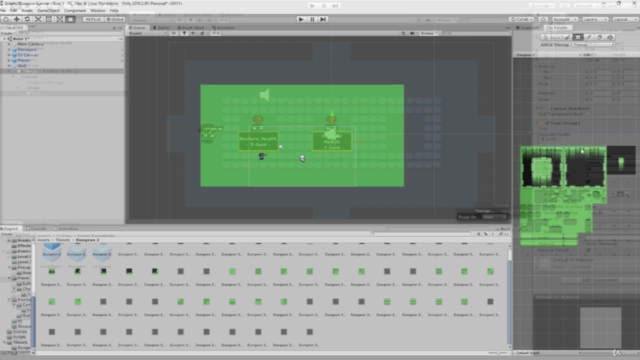The image size is (640, 360).
Task: Select the Hand tool in the toolbar
Action: pos(6,19)
